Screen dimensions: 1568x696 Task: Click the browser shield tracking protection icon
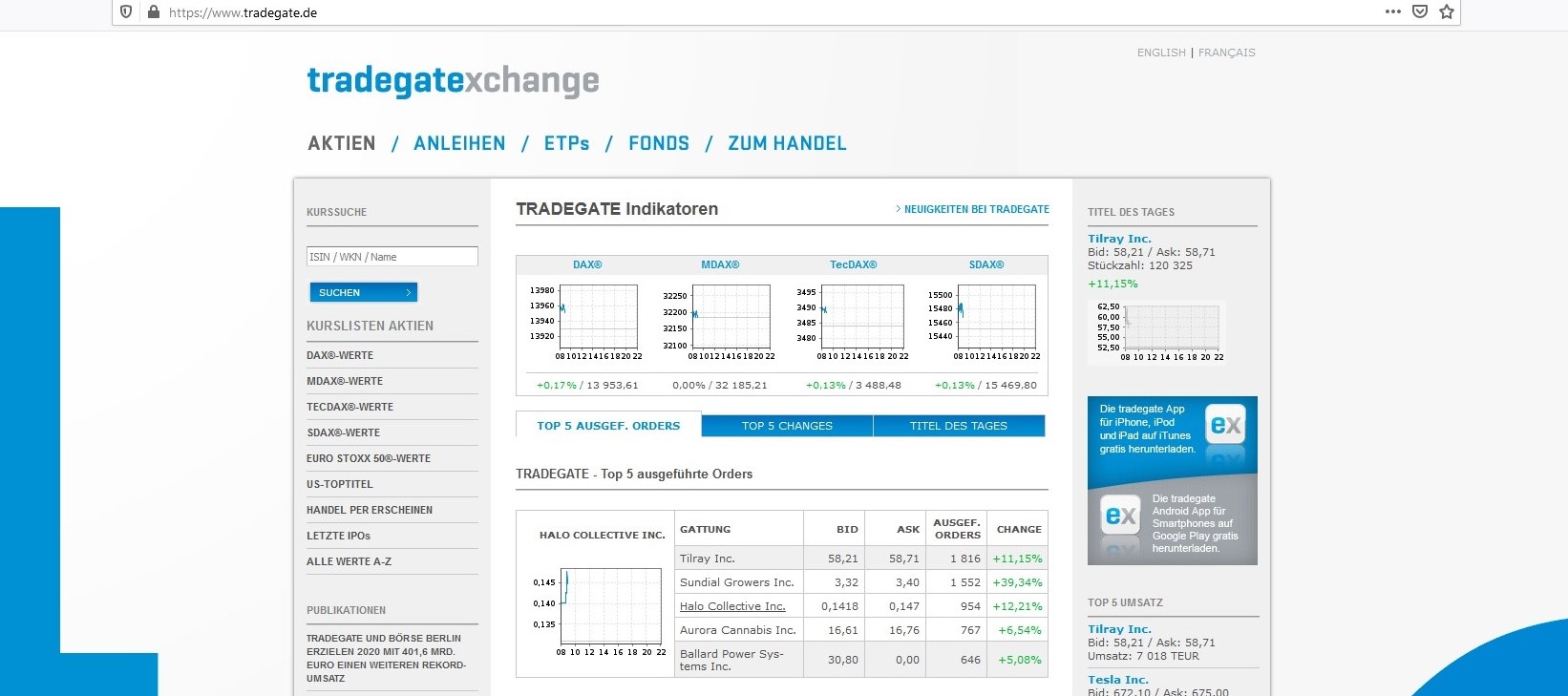pos(127,12)
